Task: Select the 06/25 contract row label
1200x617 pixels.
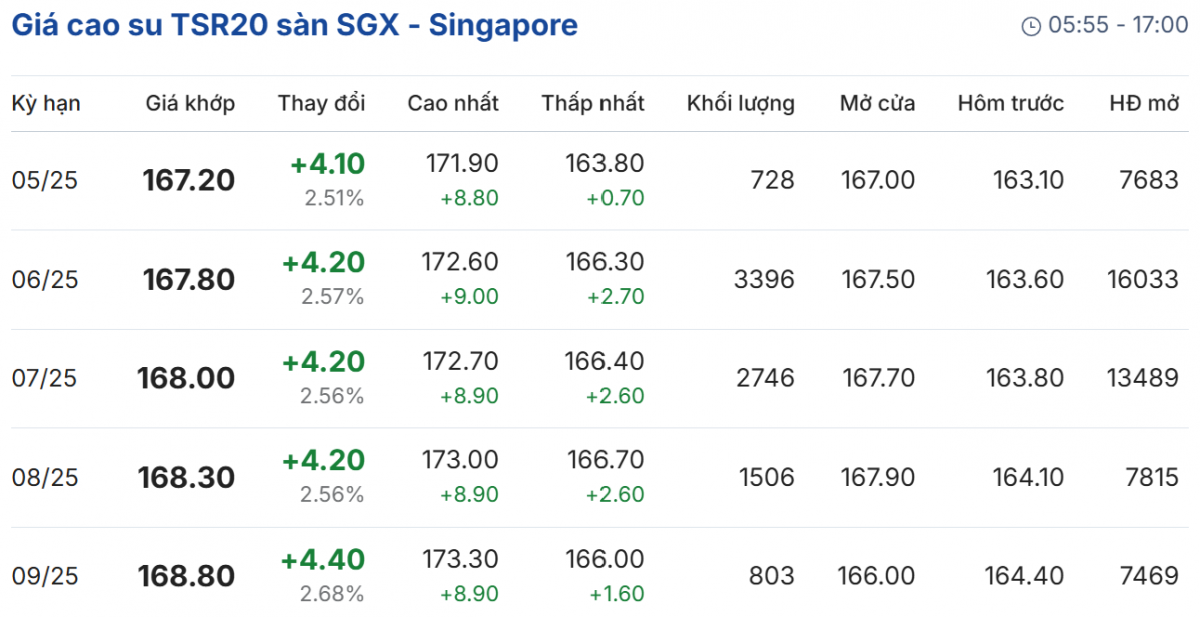Action: point(45,280)
